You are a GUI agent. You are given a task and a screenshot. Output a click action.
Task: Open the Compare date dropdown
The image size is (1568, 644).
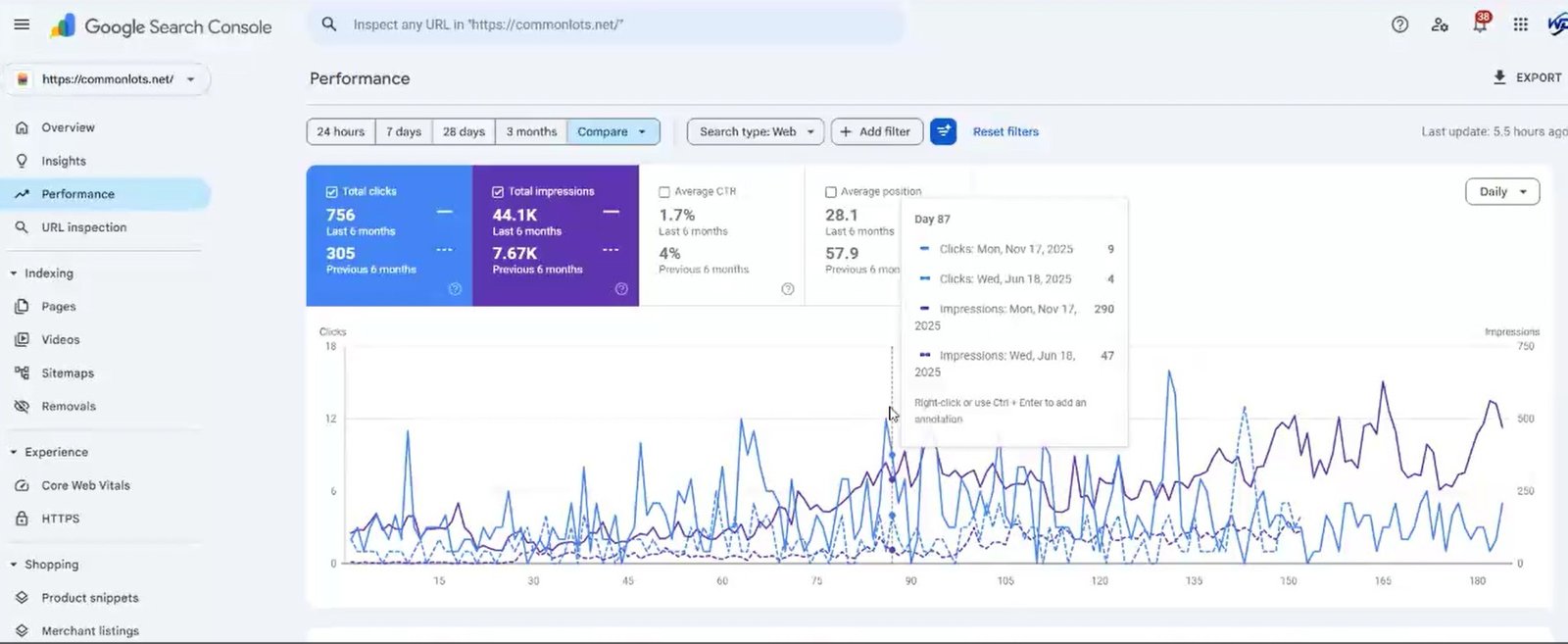tap(612, 131)
